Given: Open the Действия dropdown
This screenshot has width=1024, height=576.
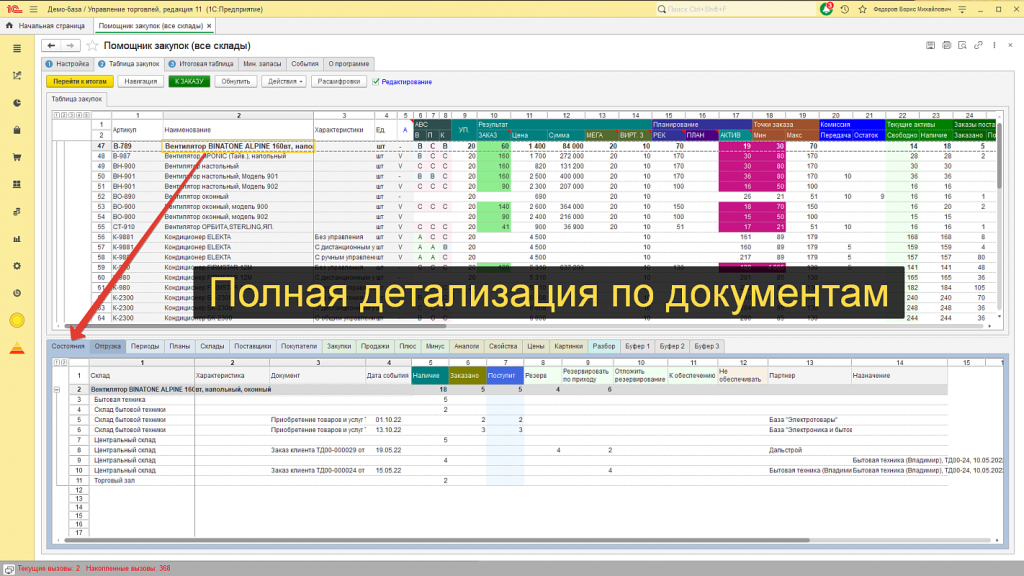Looking at the screenshot, I should (285, 82).
